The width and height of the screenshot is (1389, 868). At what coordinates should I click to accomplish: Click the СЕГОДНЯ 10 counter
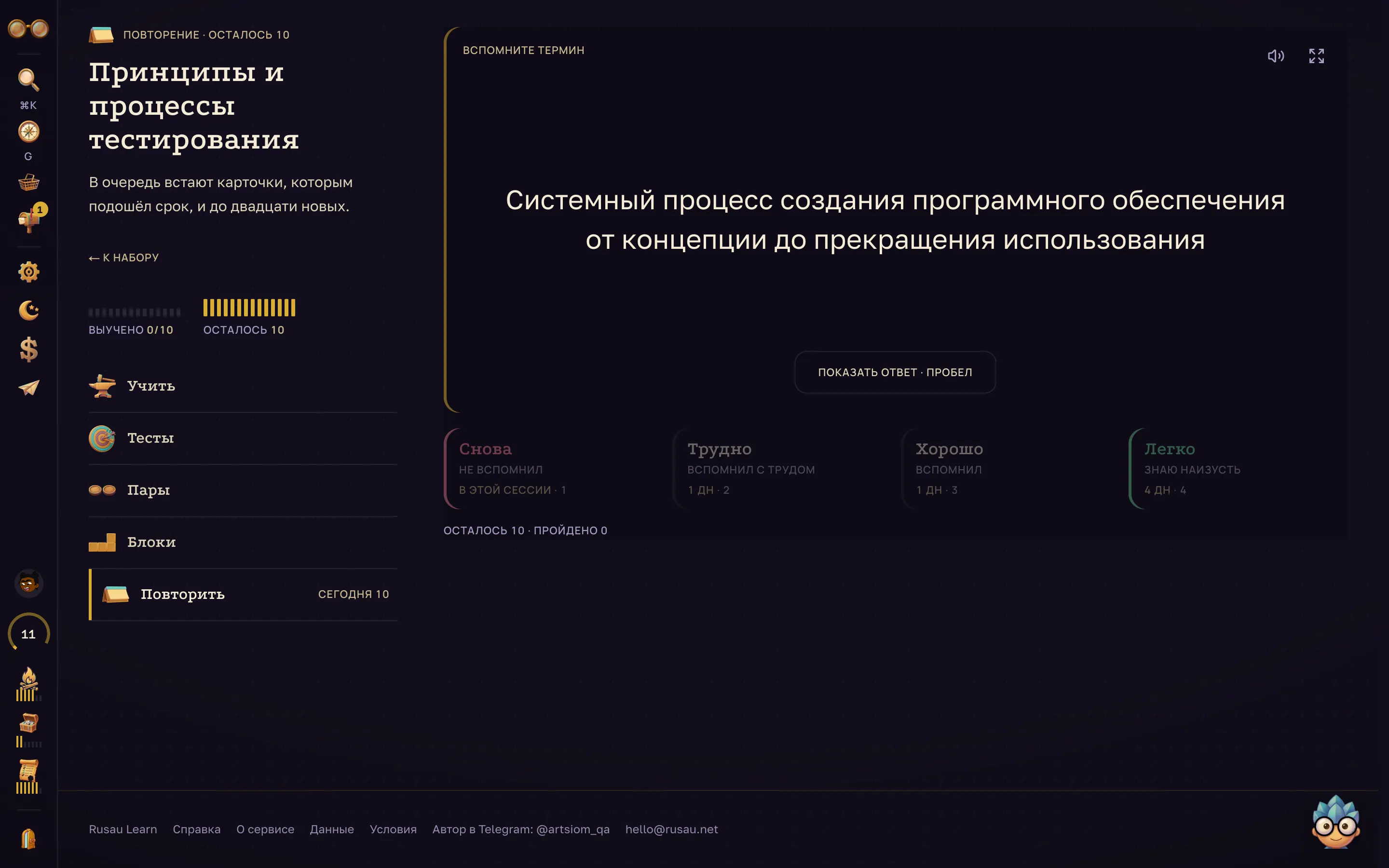354,594
